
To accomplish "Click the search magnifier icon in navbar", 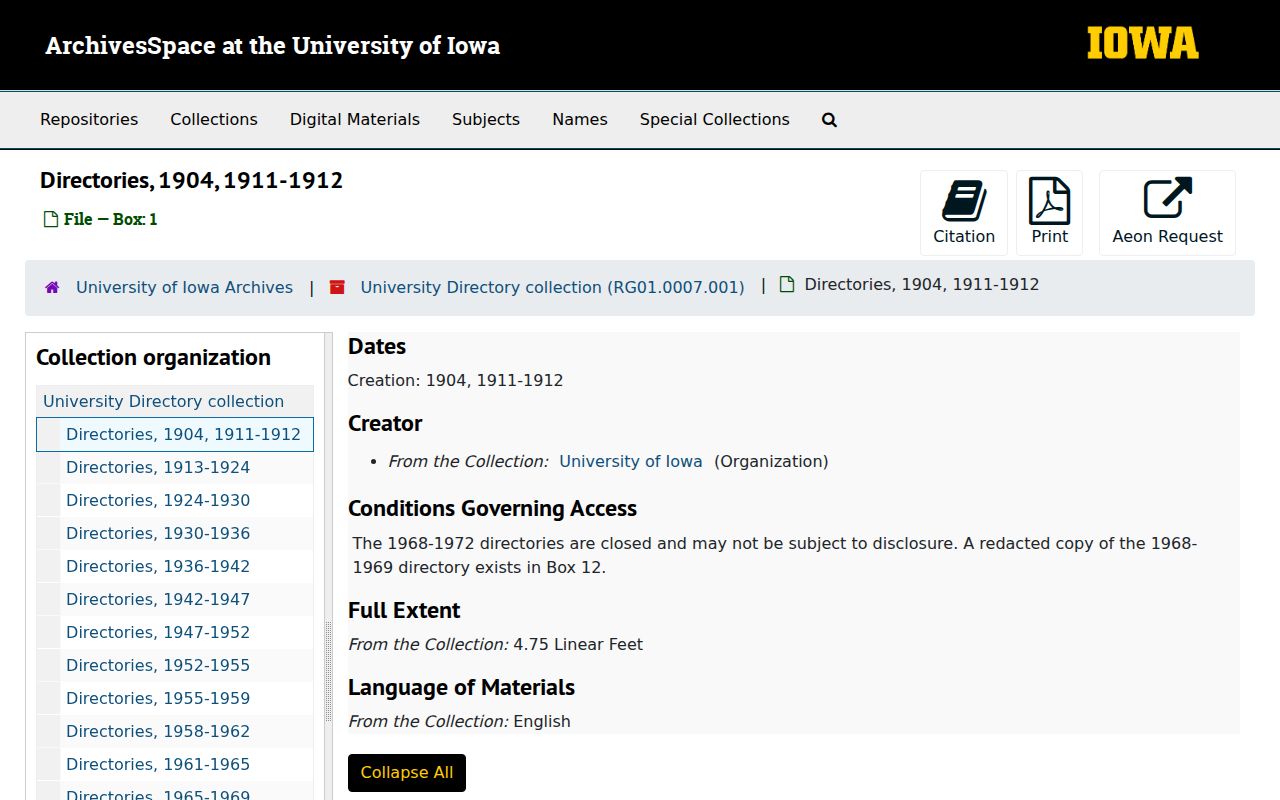I will pos(829,120).
